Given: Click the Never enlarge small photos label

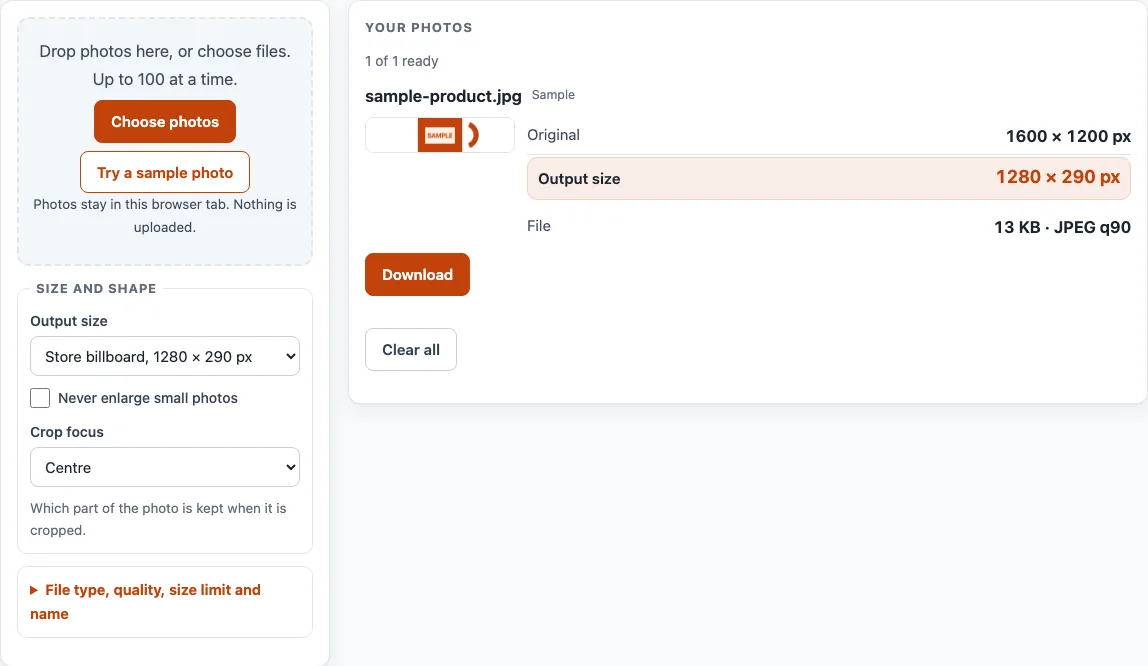Looking at the screenshot, I should (148, 398).
